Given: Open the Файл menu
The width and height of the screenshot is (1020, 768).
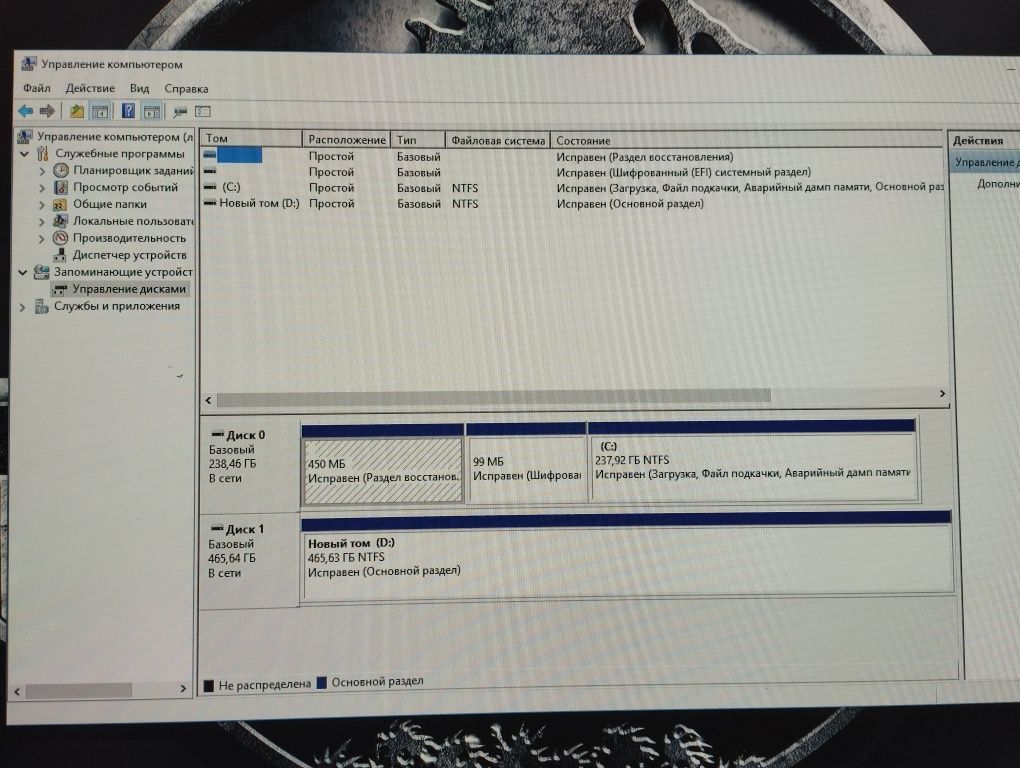Looking at the screenshot, I should point(36,88).
